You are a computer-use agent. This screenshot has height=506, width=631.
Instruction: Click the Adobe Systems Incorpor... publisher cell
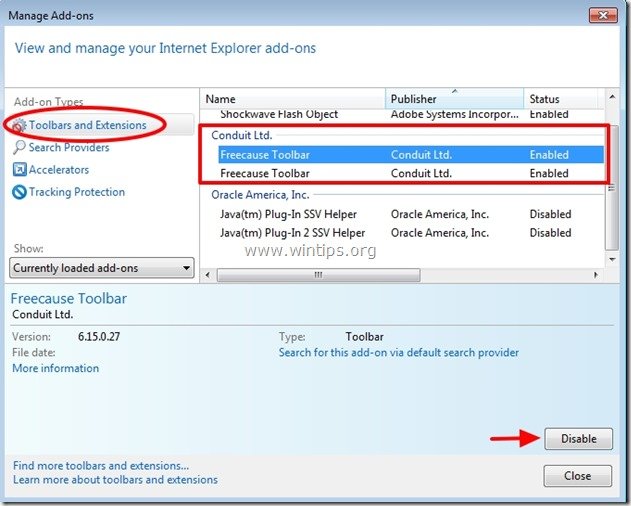coord(454,114)
